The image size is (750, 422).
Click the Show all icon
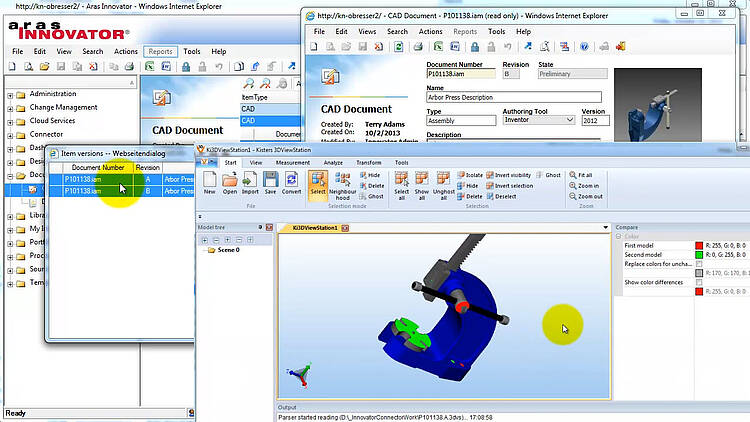coord(421,186)
